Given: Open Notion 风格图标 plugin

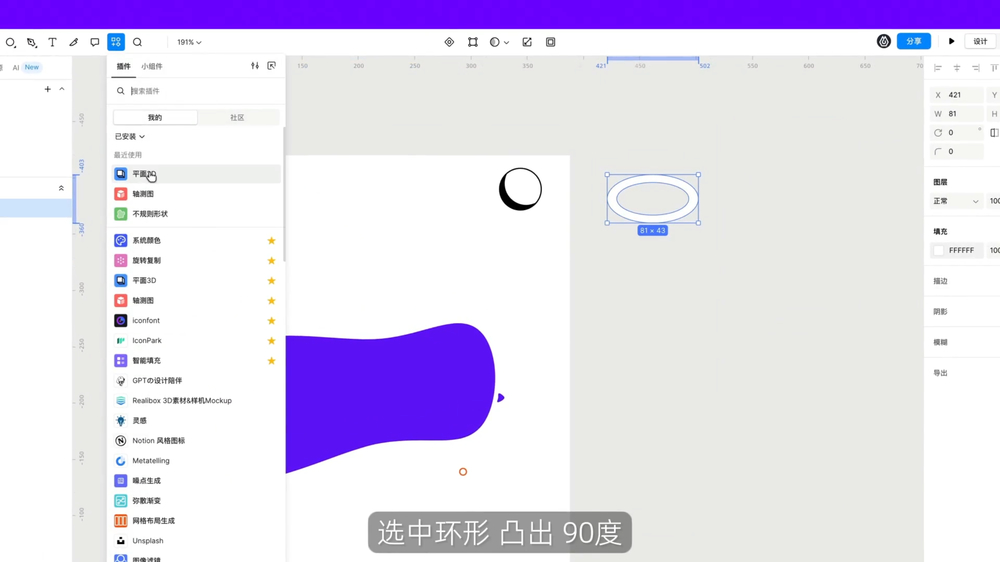Looking at the screenshot, I should pos(196,441).
